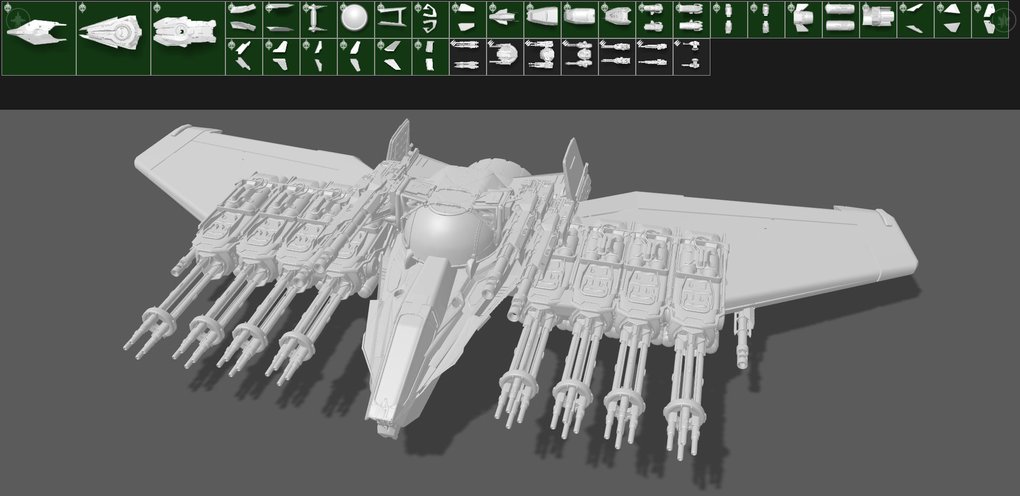Select the small gun under right wing tip
Image resolution: width=1020 pixels, height=496 pixels.
point(742,340)
